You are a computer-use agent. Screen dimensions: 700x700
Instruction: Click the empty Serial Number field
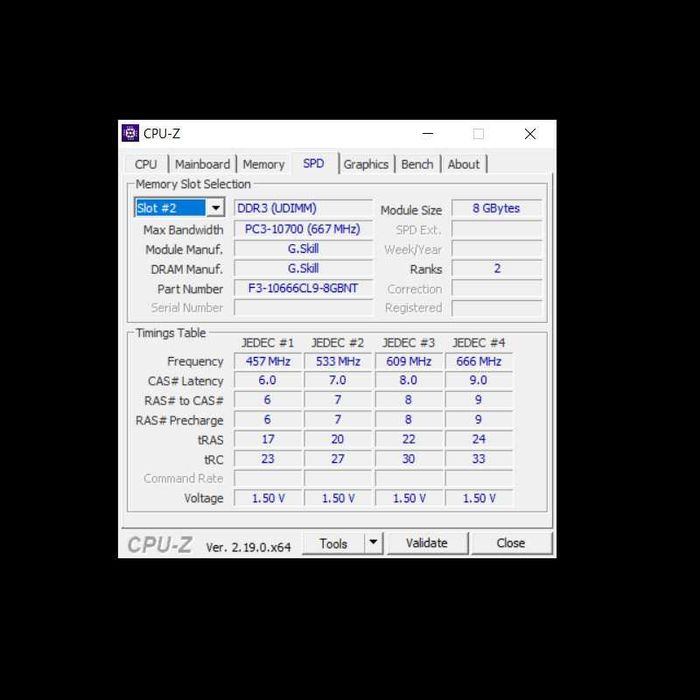(303, 308)
